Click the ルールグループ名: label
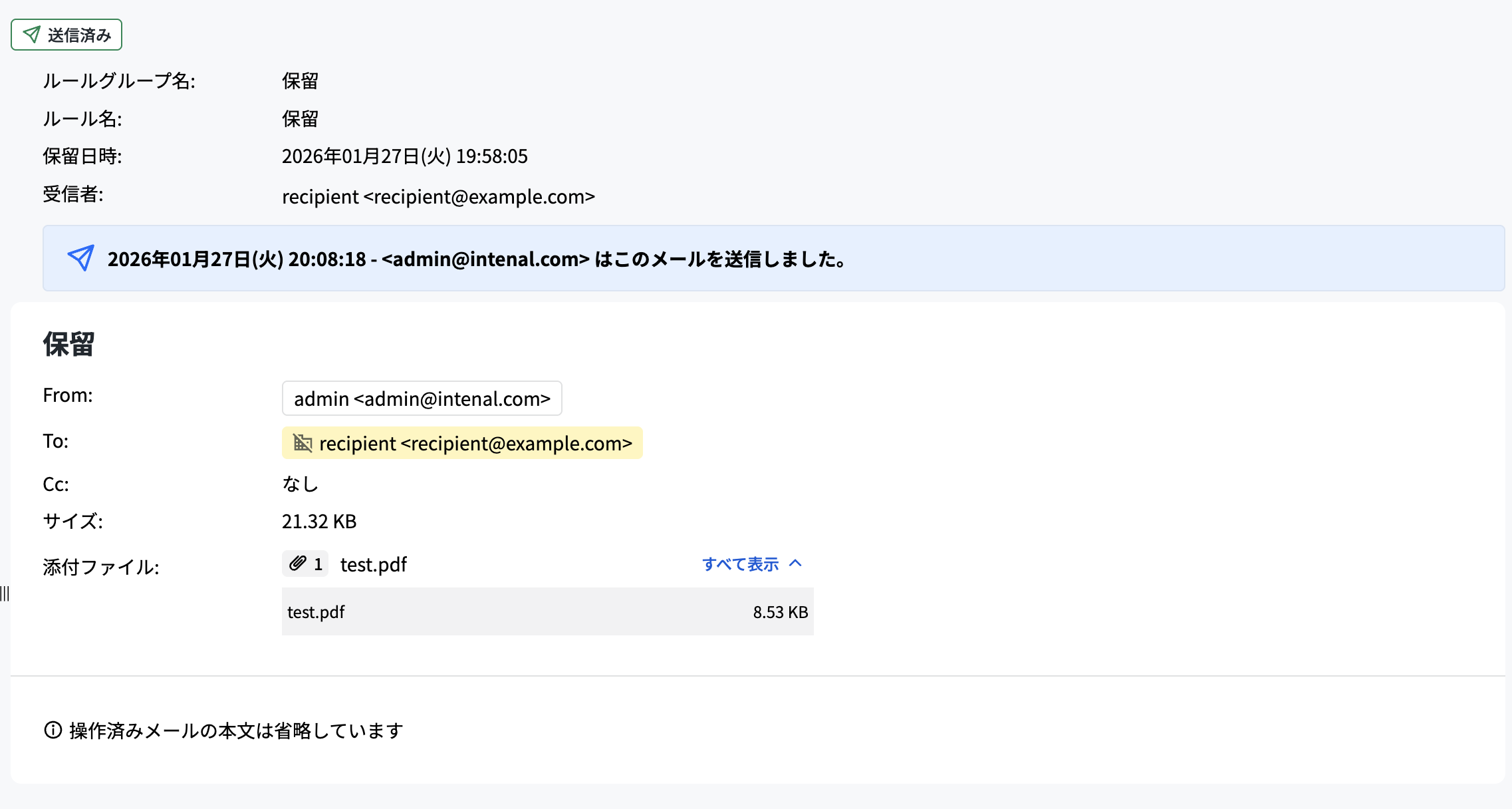Screen dimensions: 1512x809 (119, 81)
